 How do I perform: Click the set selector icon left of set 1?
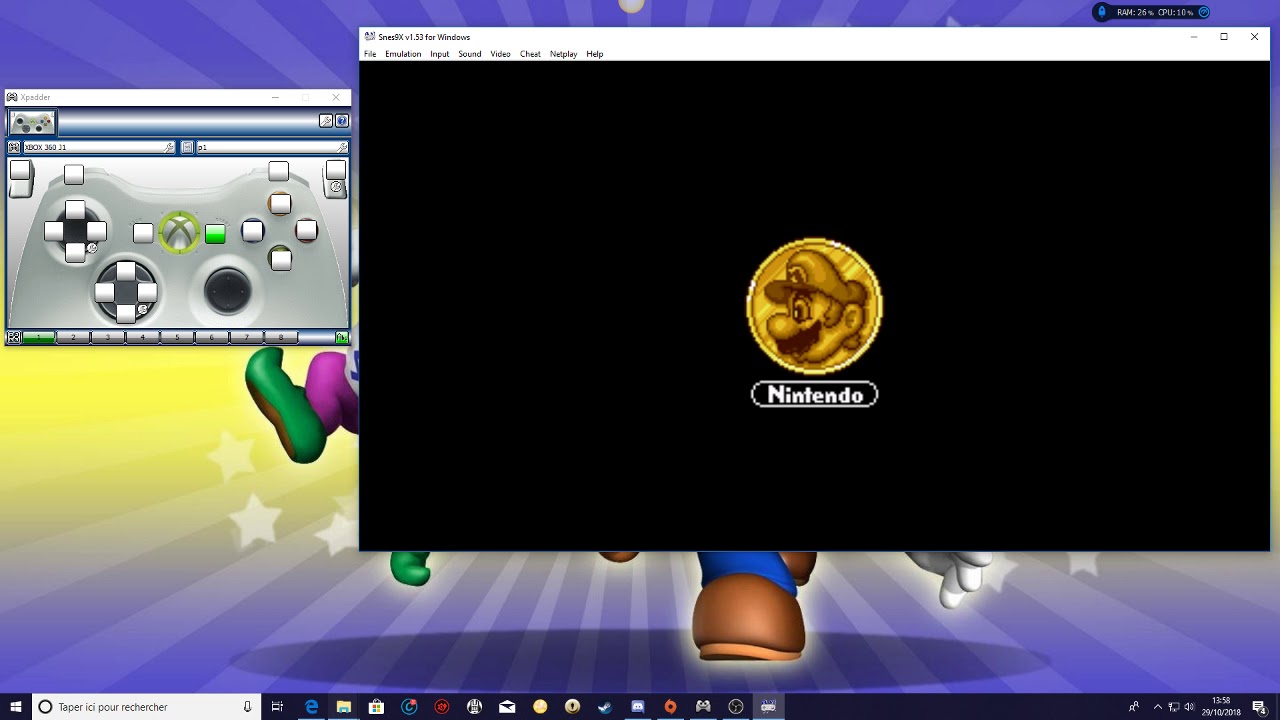coord(14,338)
